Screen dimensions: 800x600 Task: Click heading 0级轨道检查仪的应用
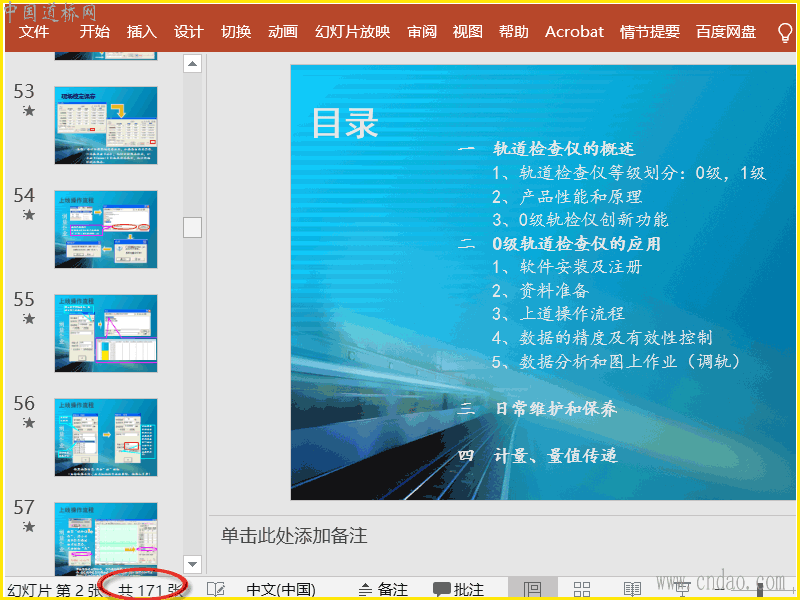click(577, 244)
